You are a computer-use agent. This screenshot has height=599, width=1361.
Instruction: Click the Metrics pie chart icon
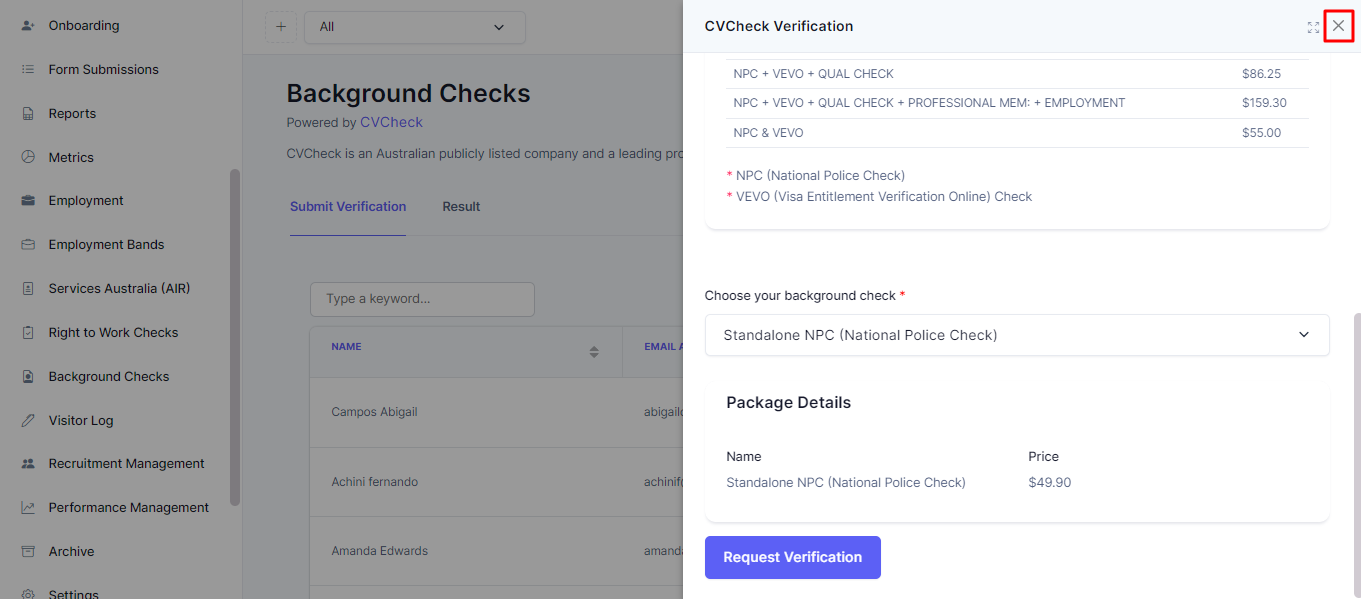point(28,157)
